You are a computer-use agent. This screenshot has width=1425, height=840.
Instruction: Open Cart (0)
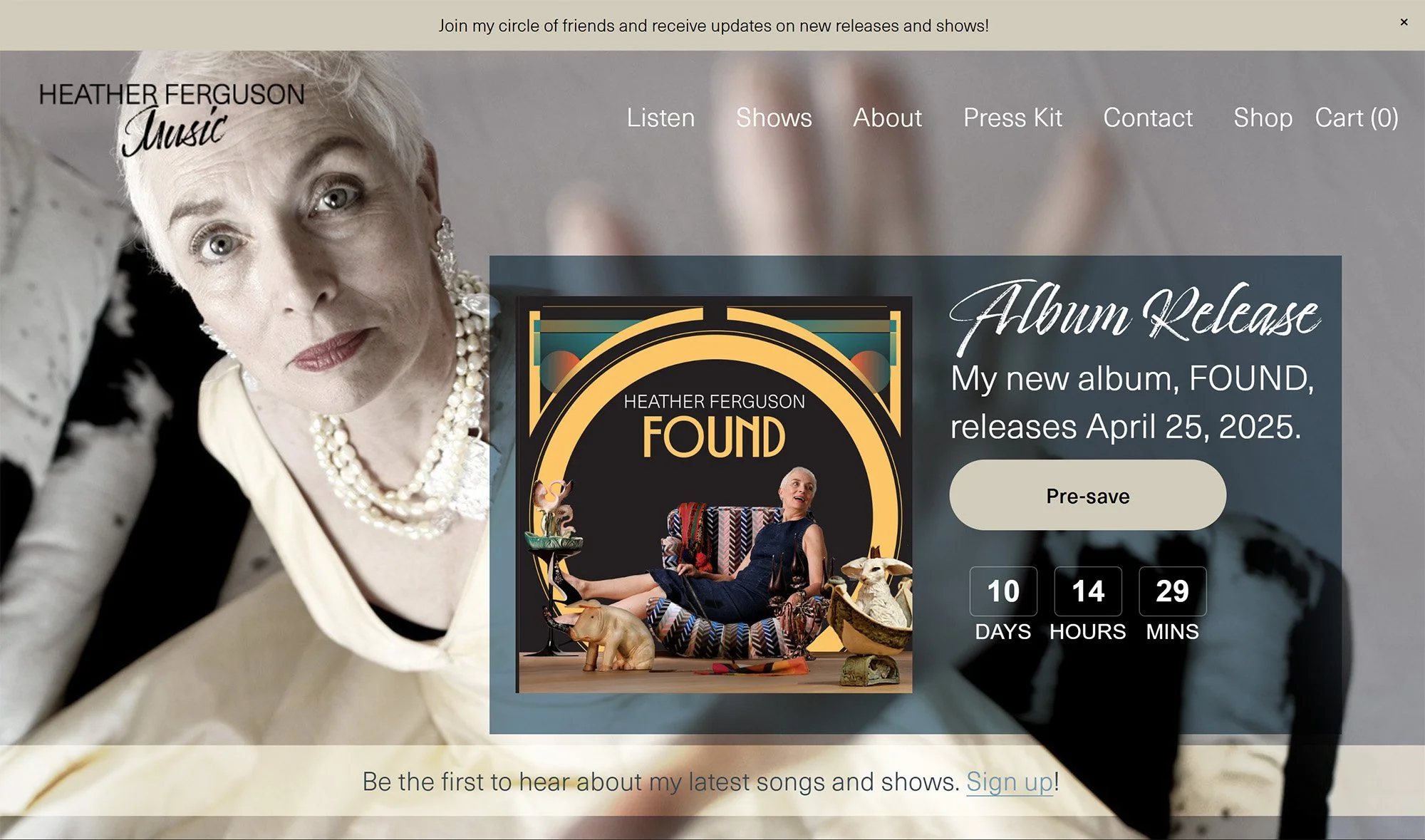(x=1357, y=118)
